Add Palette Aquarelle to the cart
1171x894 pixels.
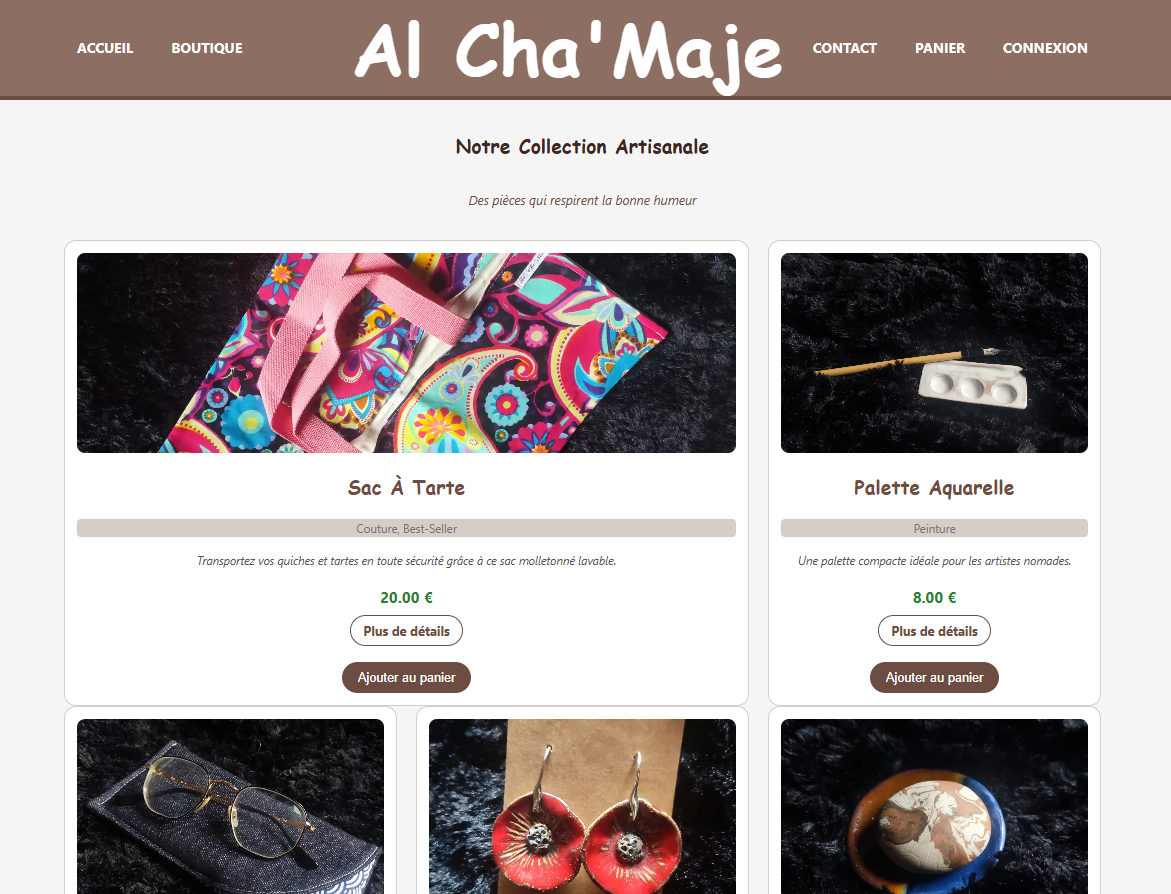click(x=934, y=677)
